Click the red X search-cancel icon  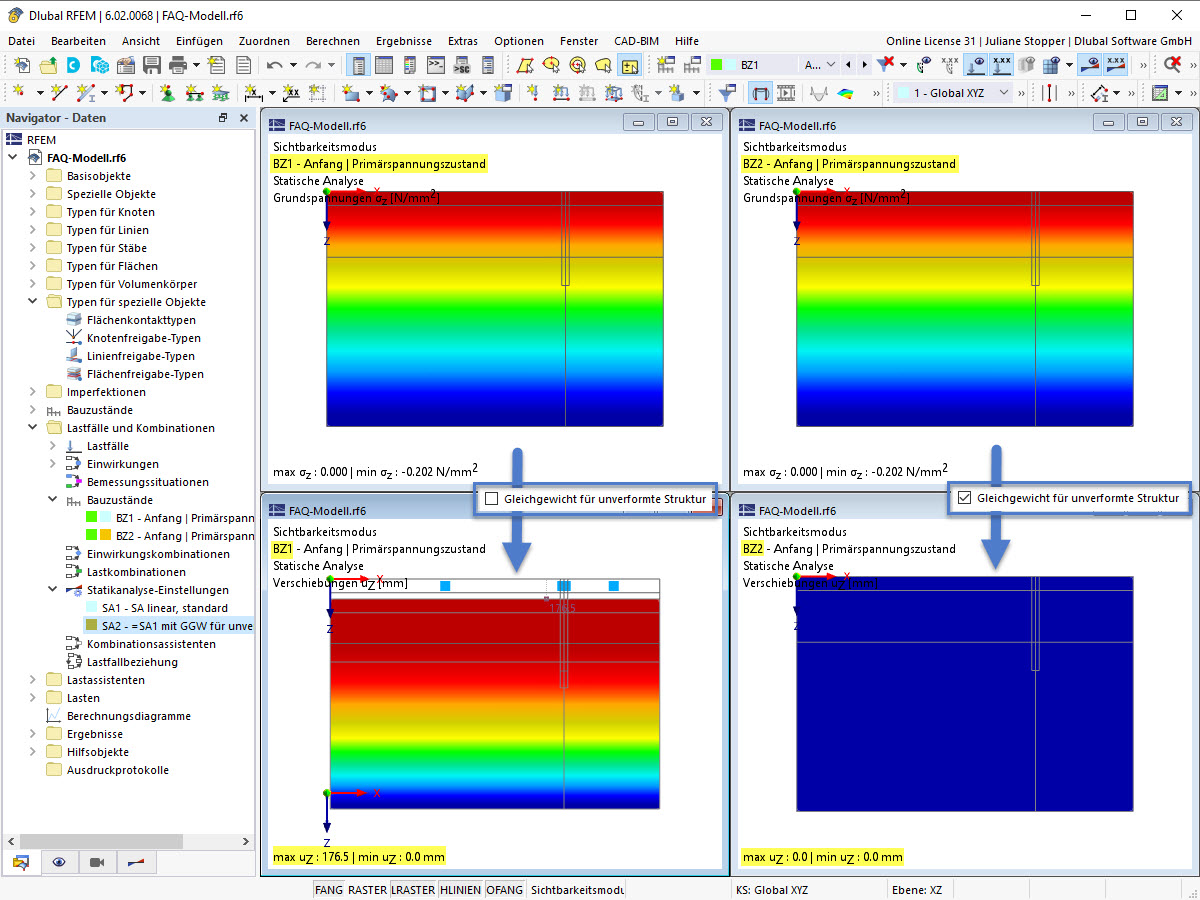pos(1173,65)
